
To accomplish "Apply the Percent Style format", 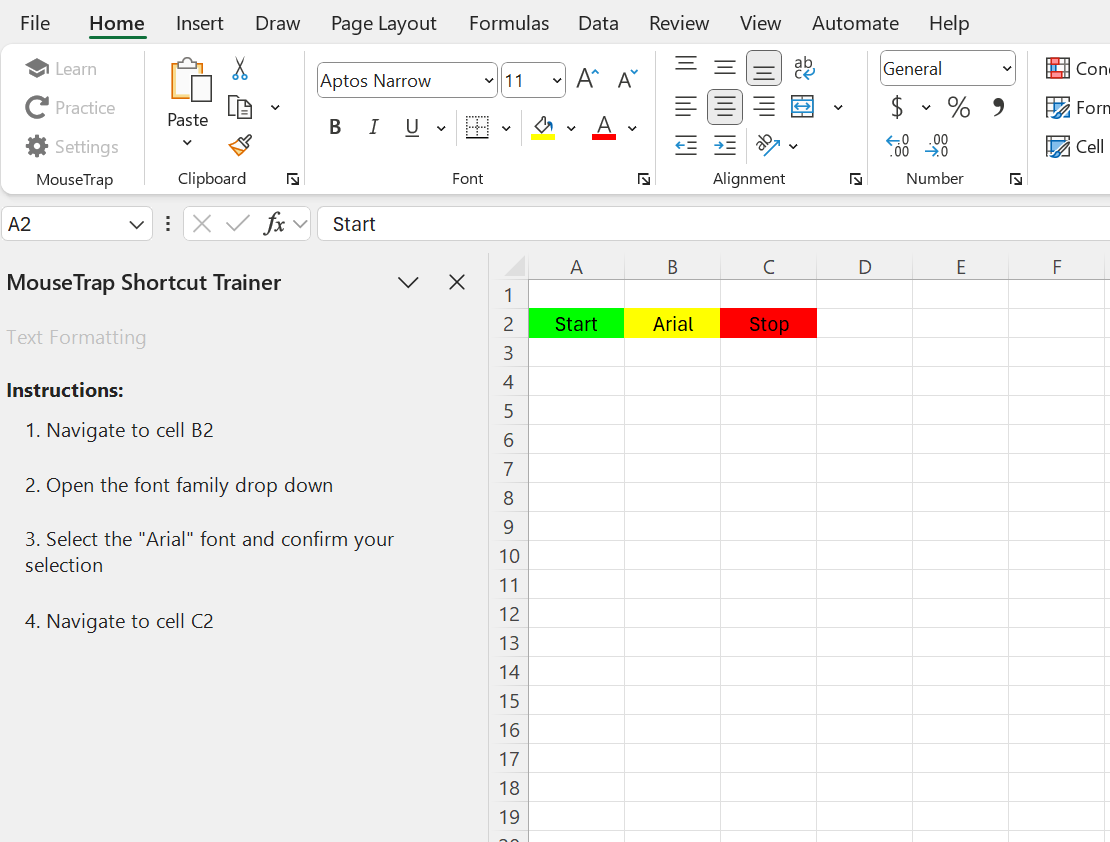I will click(x=958, y=107).
